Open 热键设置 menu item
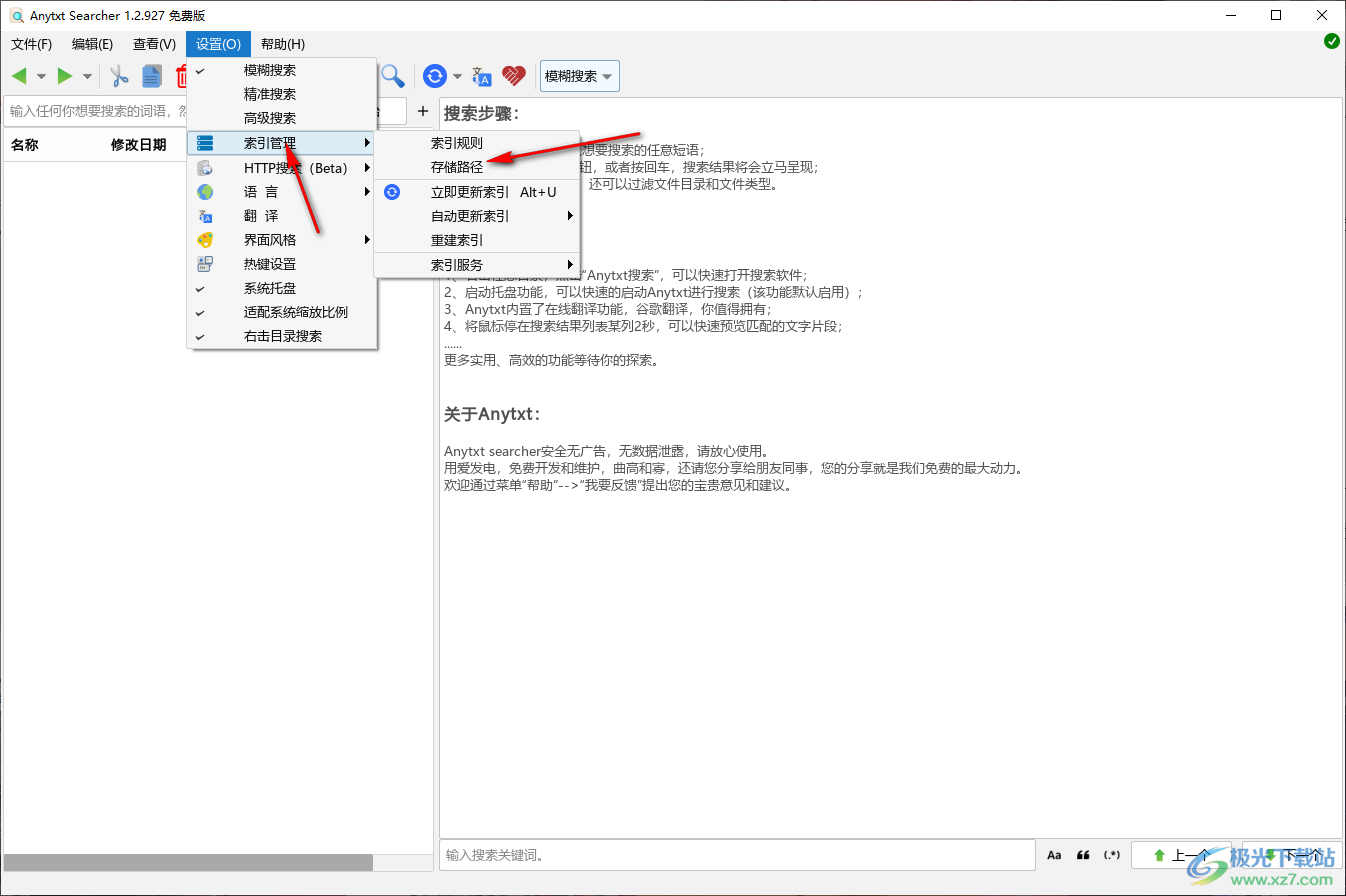 pyautogui.click(x=282, y=264)
